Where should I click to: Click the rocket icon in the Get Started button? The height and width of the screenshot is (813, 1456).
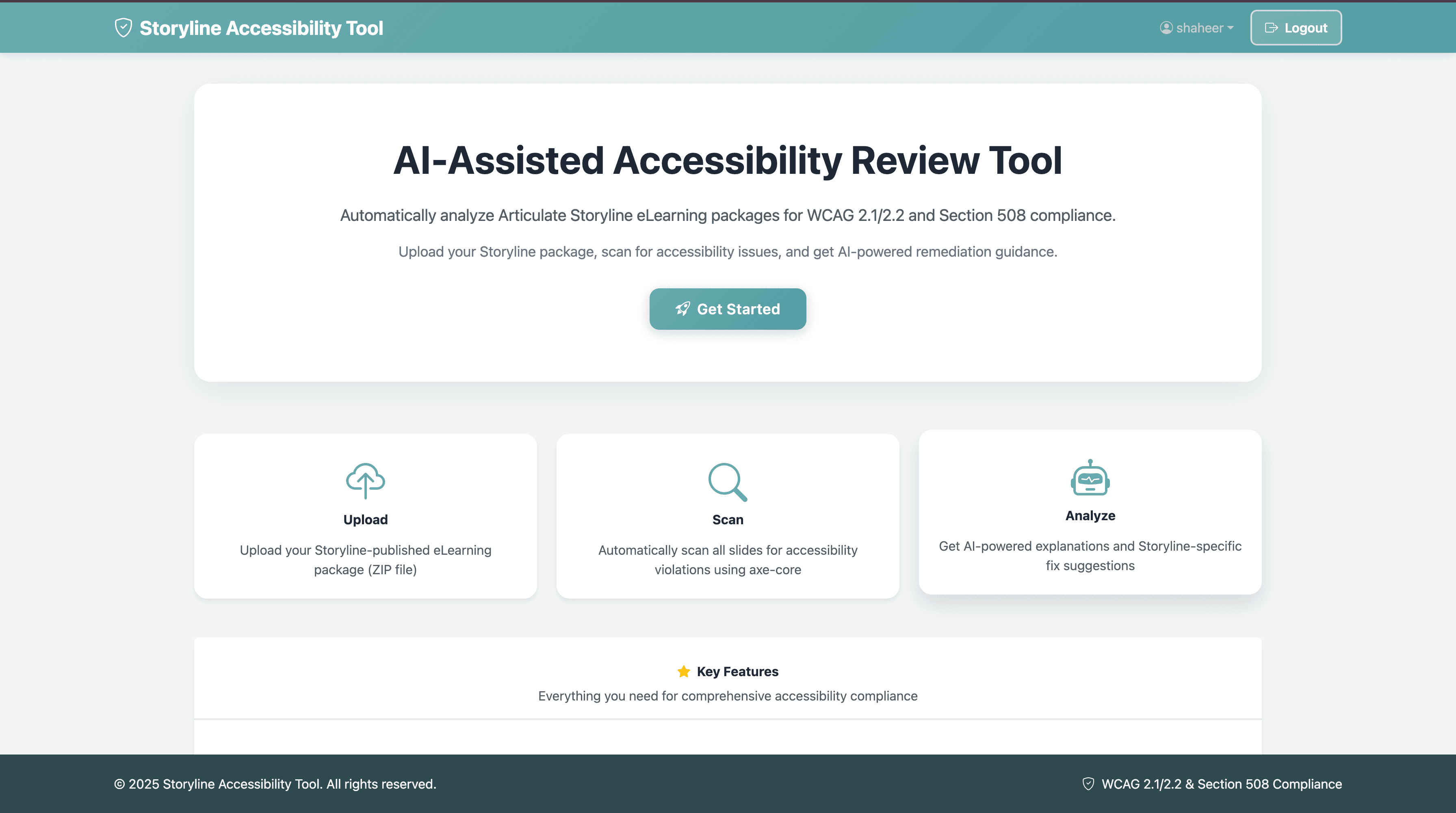683,309
